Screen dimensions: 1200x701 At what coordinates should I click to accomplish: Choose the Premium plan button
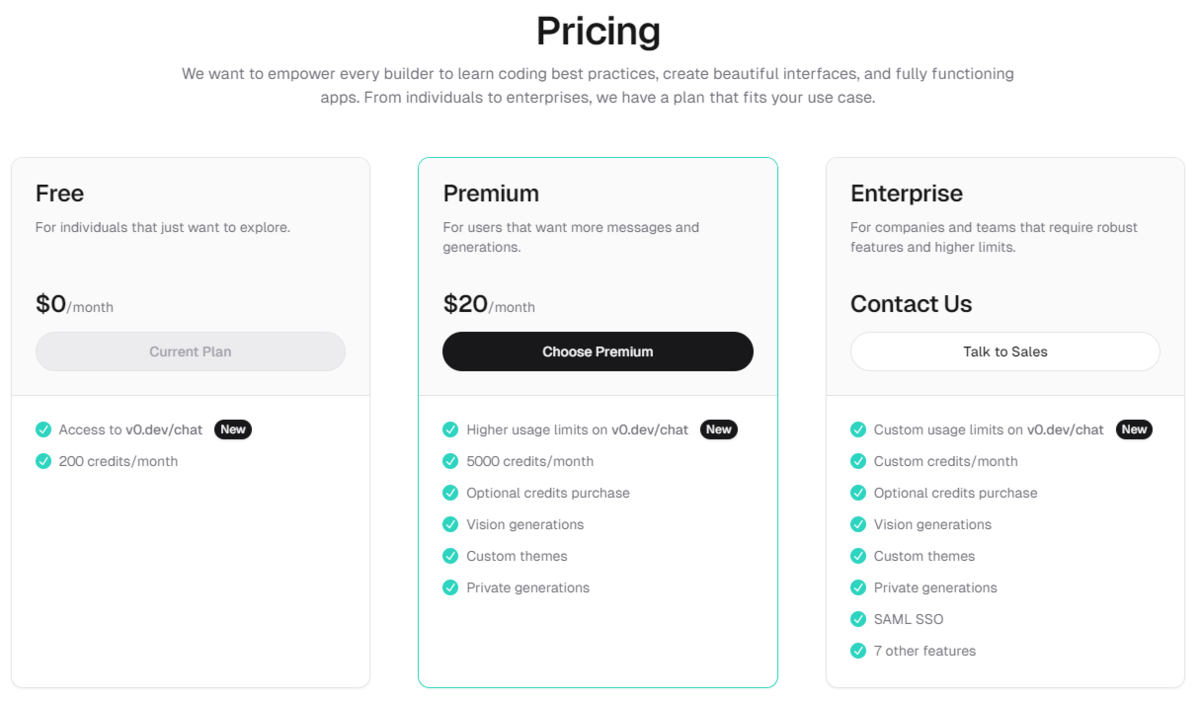coord(598,351)
